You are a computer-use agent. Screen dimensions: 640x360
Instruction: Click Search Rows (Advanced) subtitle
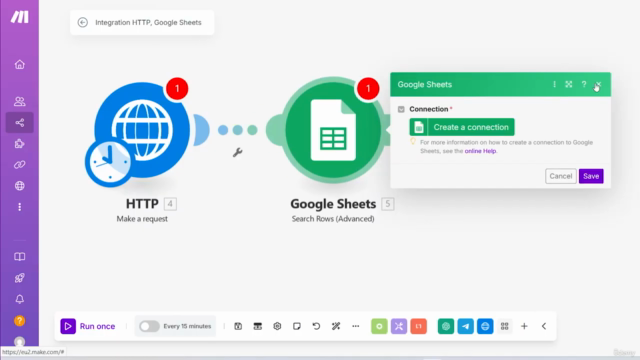point(333,219)
